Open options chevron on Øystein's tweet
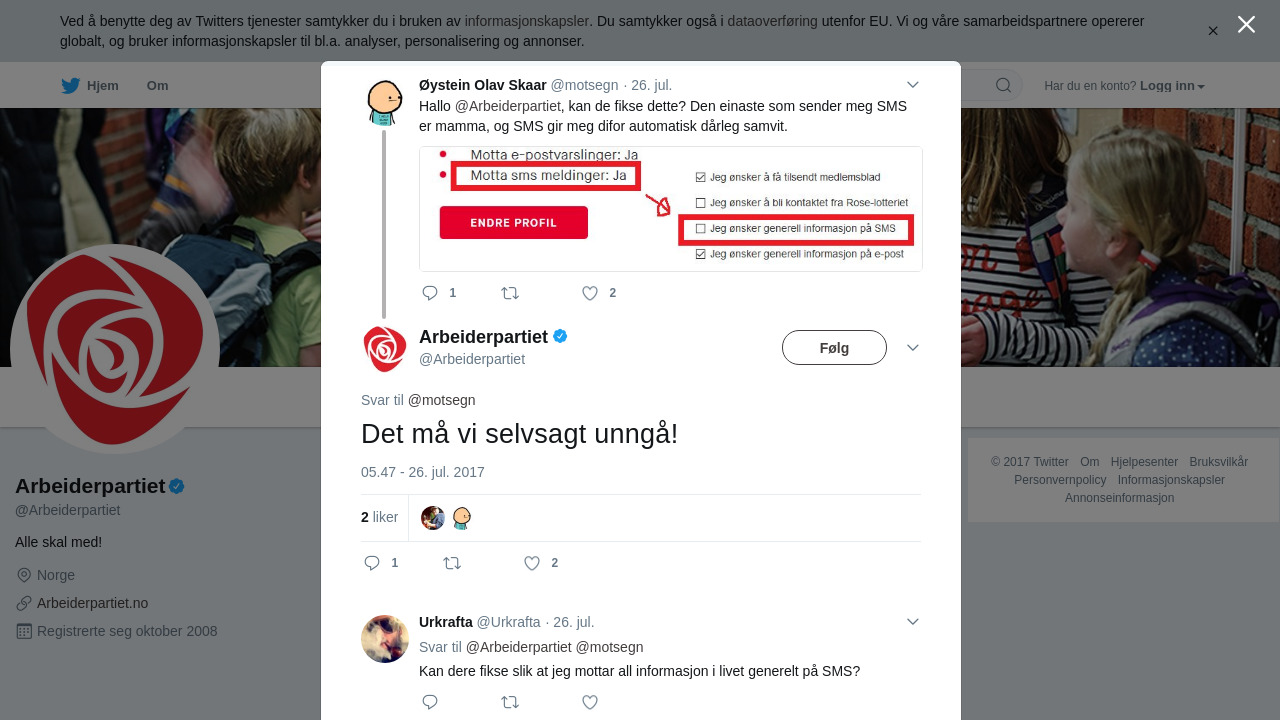Viewport: 1280px width, 720px height. click(x=912, y=85)
